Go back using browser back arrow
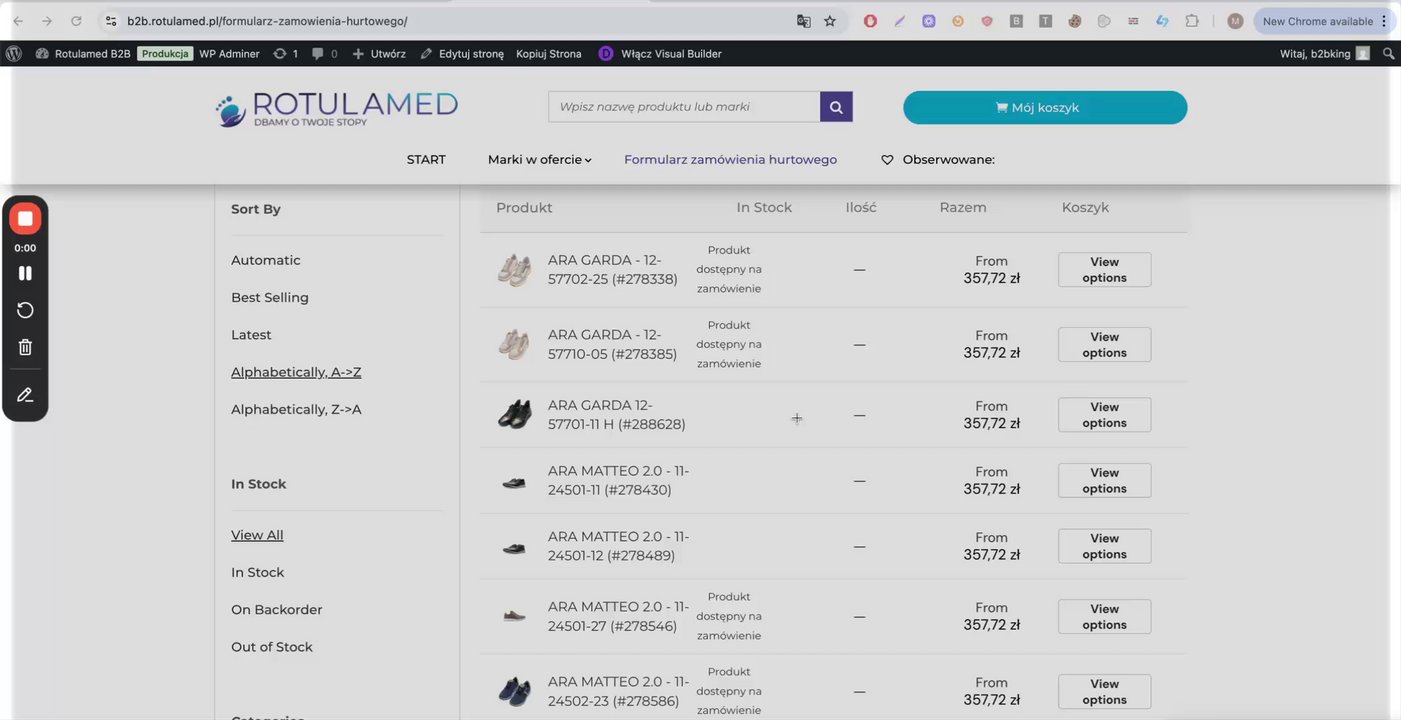The height and width of the screenshot is (720, 1401). (x=18, y=21)
